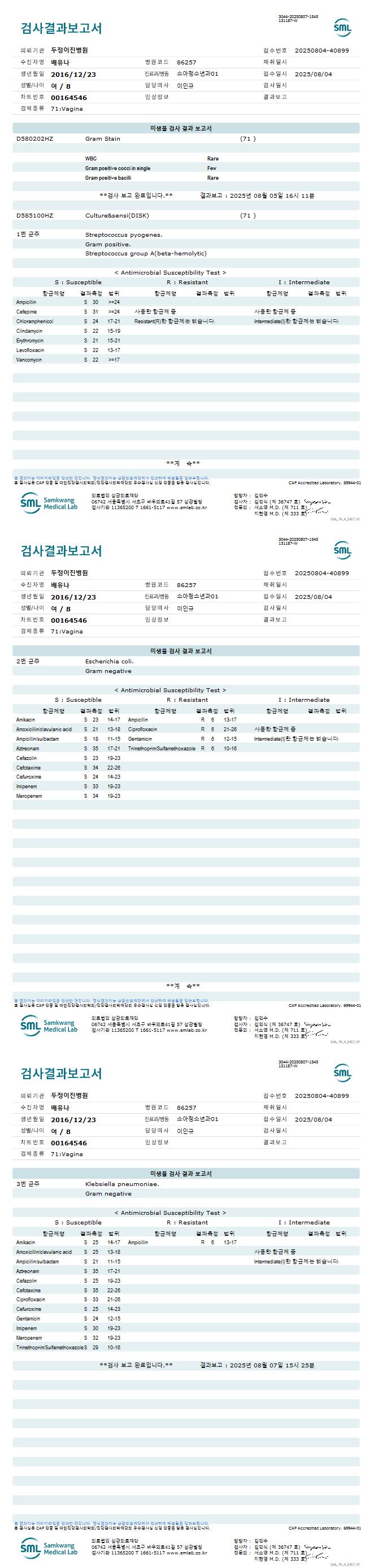This screenshot has width=370, height=1568.
Task: Select Amikacin row with measured value 23
Action: point(68,720)
